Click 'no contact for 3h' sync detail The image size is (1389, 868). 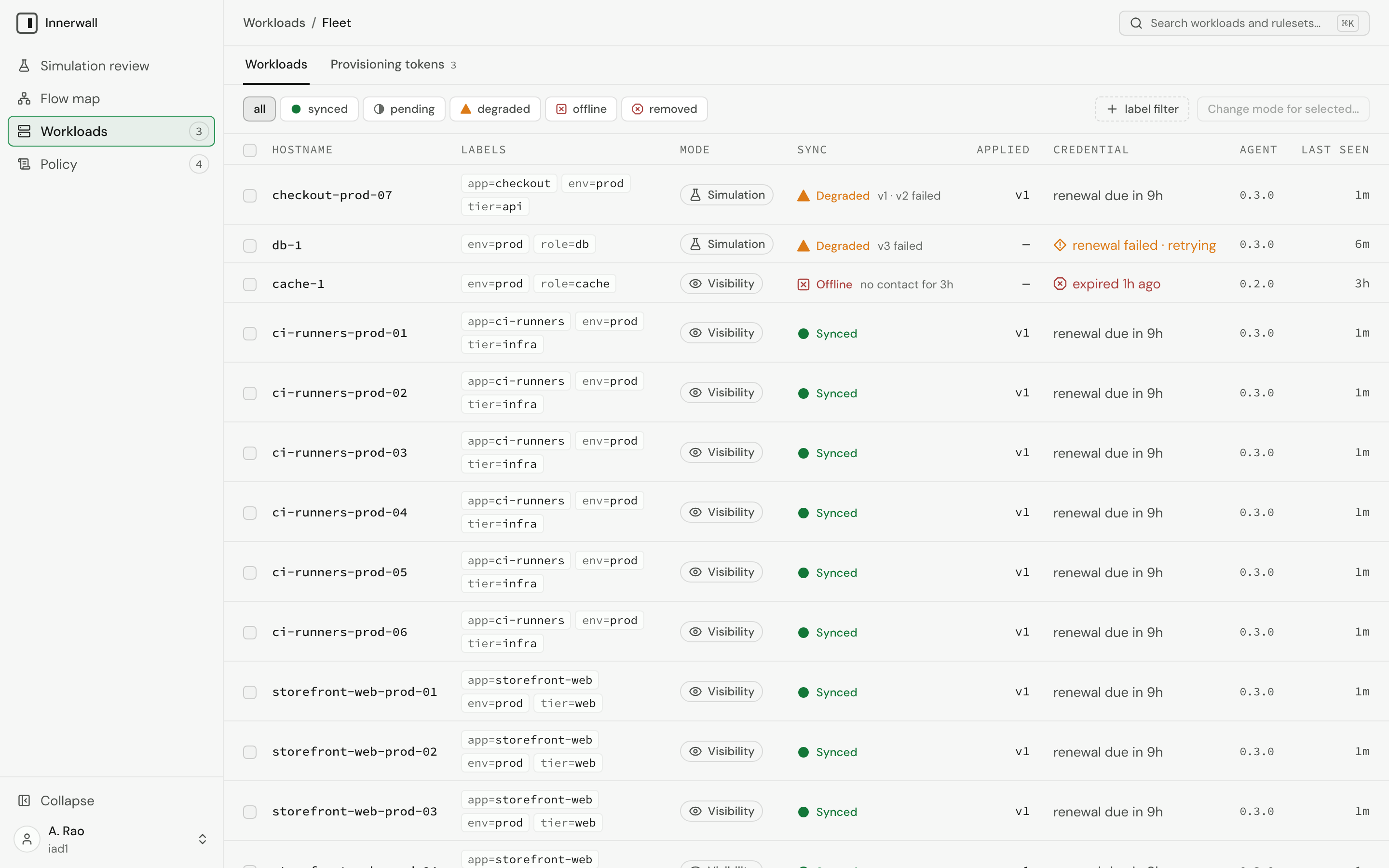906,284
